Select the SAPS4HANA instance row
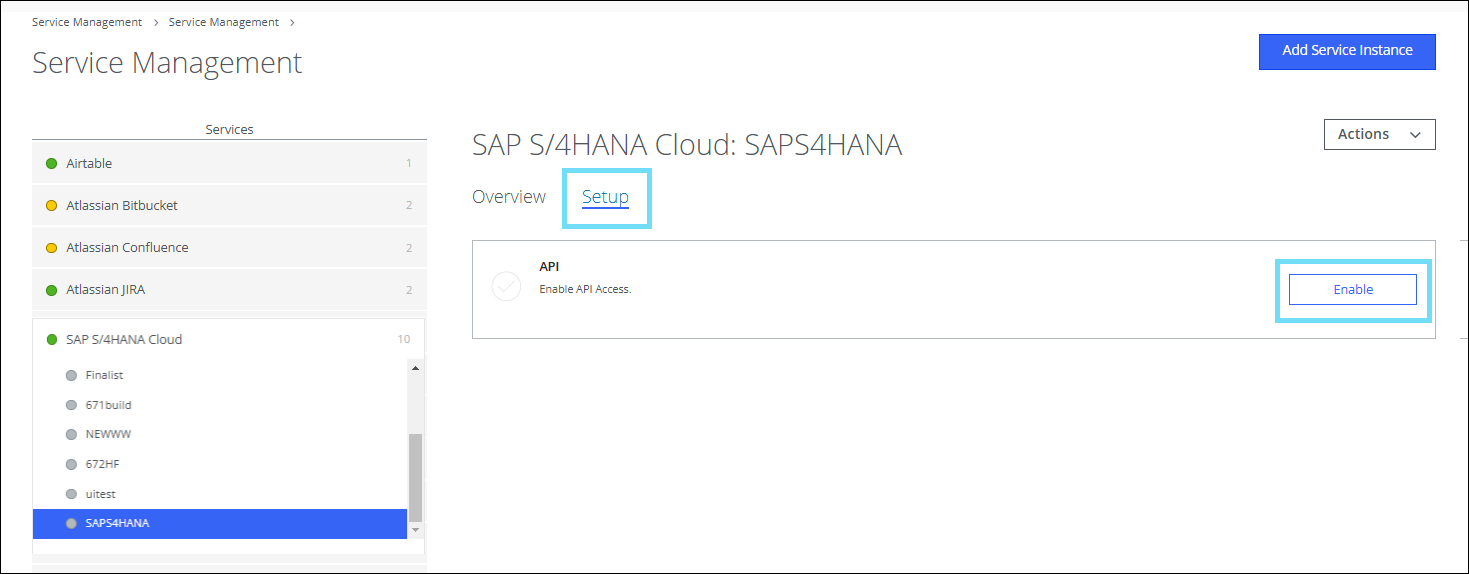Viewport: 1469px width, 574px height. tap(220, 523)
